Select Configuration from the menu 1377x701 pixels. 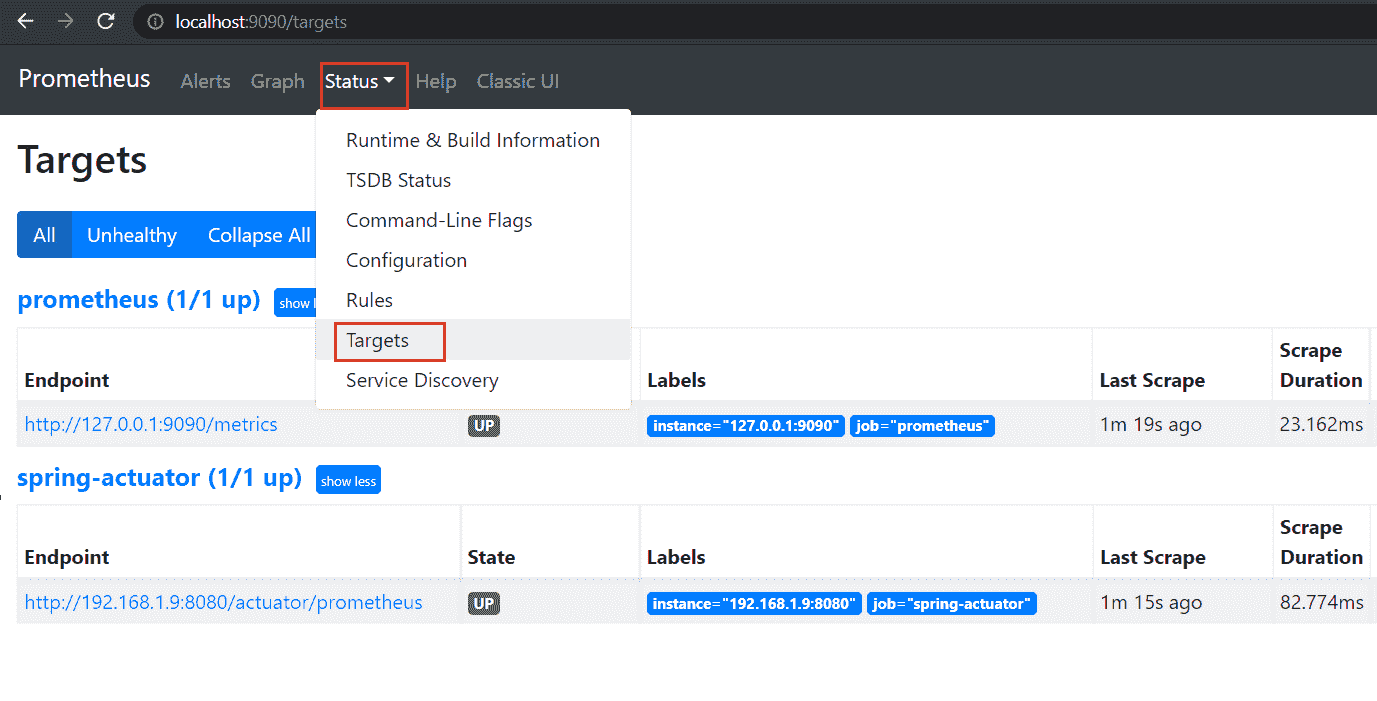(x=406, y=260)
